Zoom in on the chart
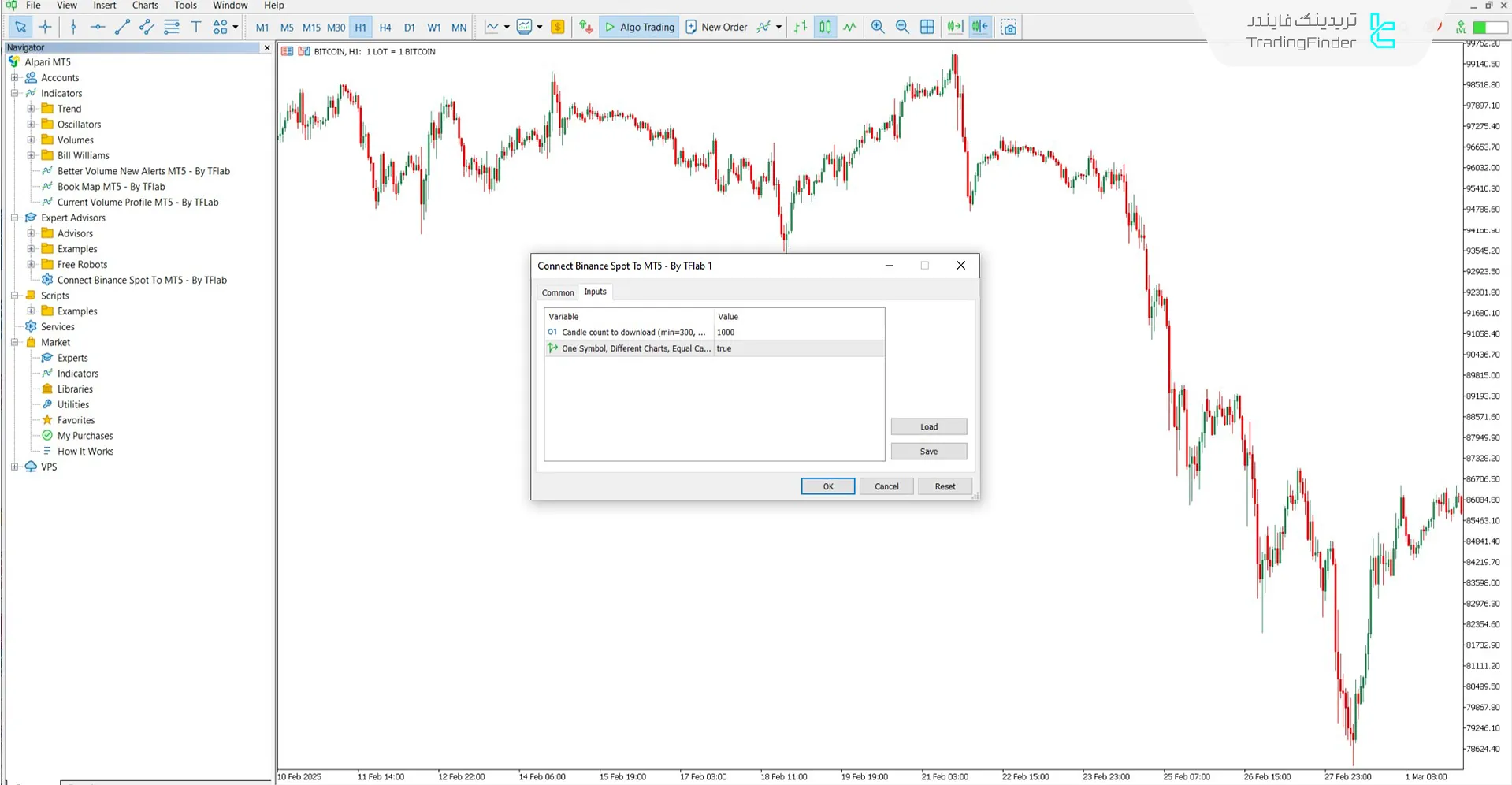1512x785 pixels. pyautogui.click(x=878, y=27)
